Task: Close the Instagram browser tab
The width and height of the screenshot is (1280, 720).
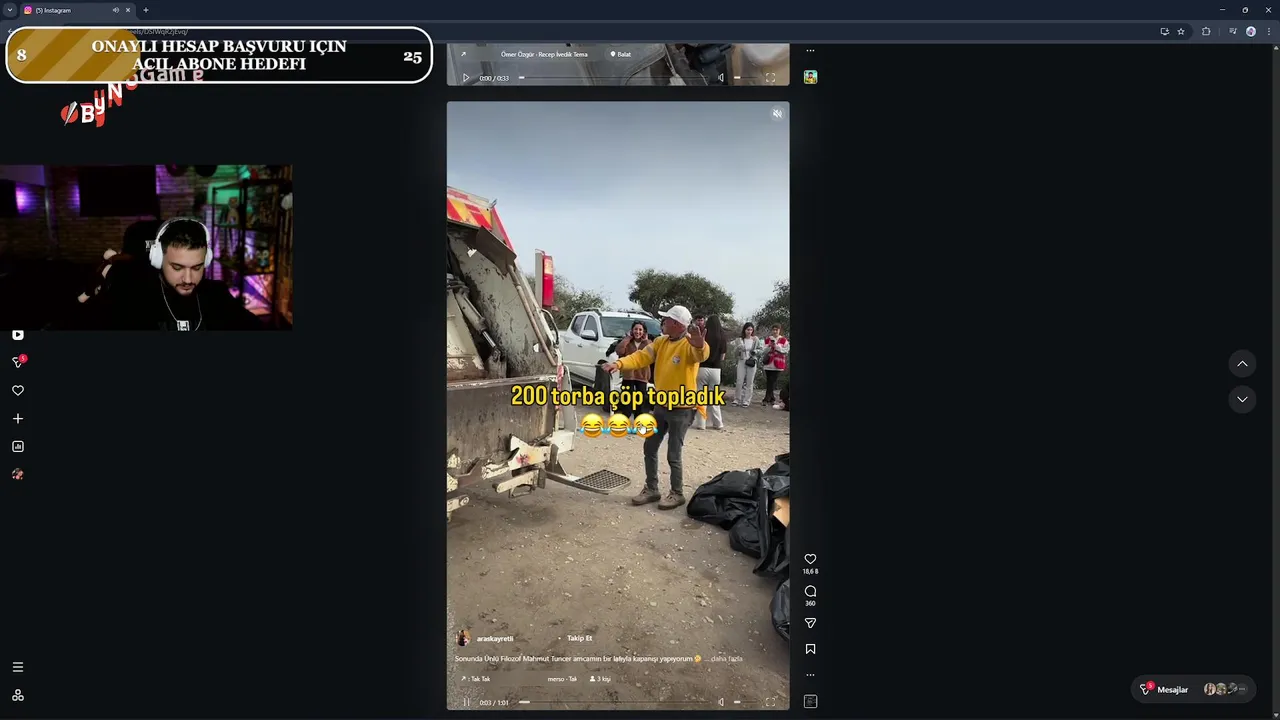Action: coord(128,10)
